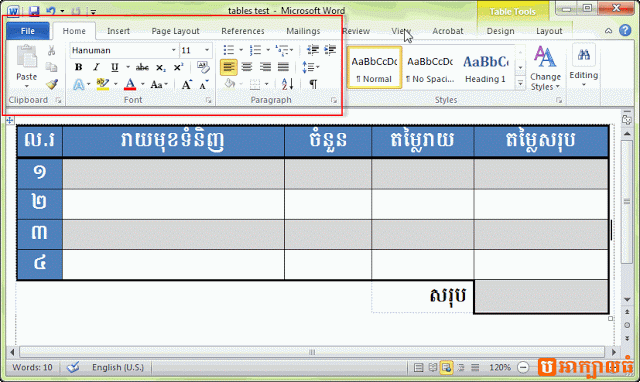Toggle Italic formatting

point(96,67)
